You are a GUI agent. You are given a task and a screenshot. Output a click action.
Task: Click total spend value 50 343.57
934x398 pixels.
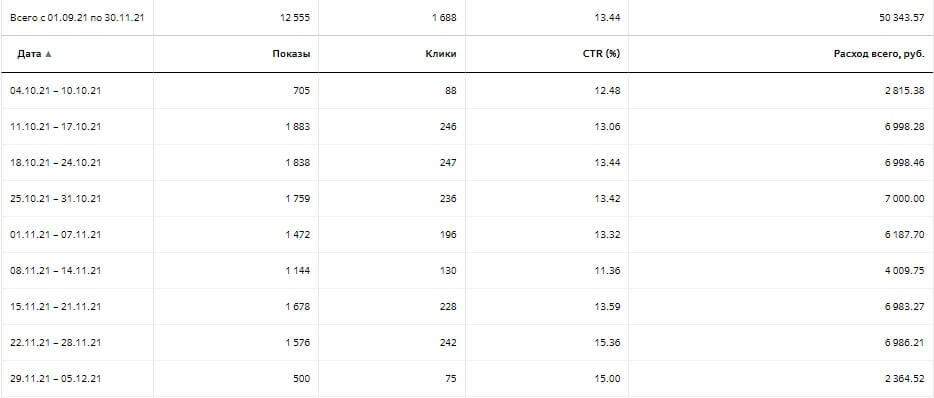[x=902, y=18]
